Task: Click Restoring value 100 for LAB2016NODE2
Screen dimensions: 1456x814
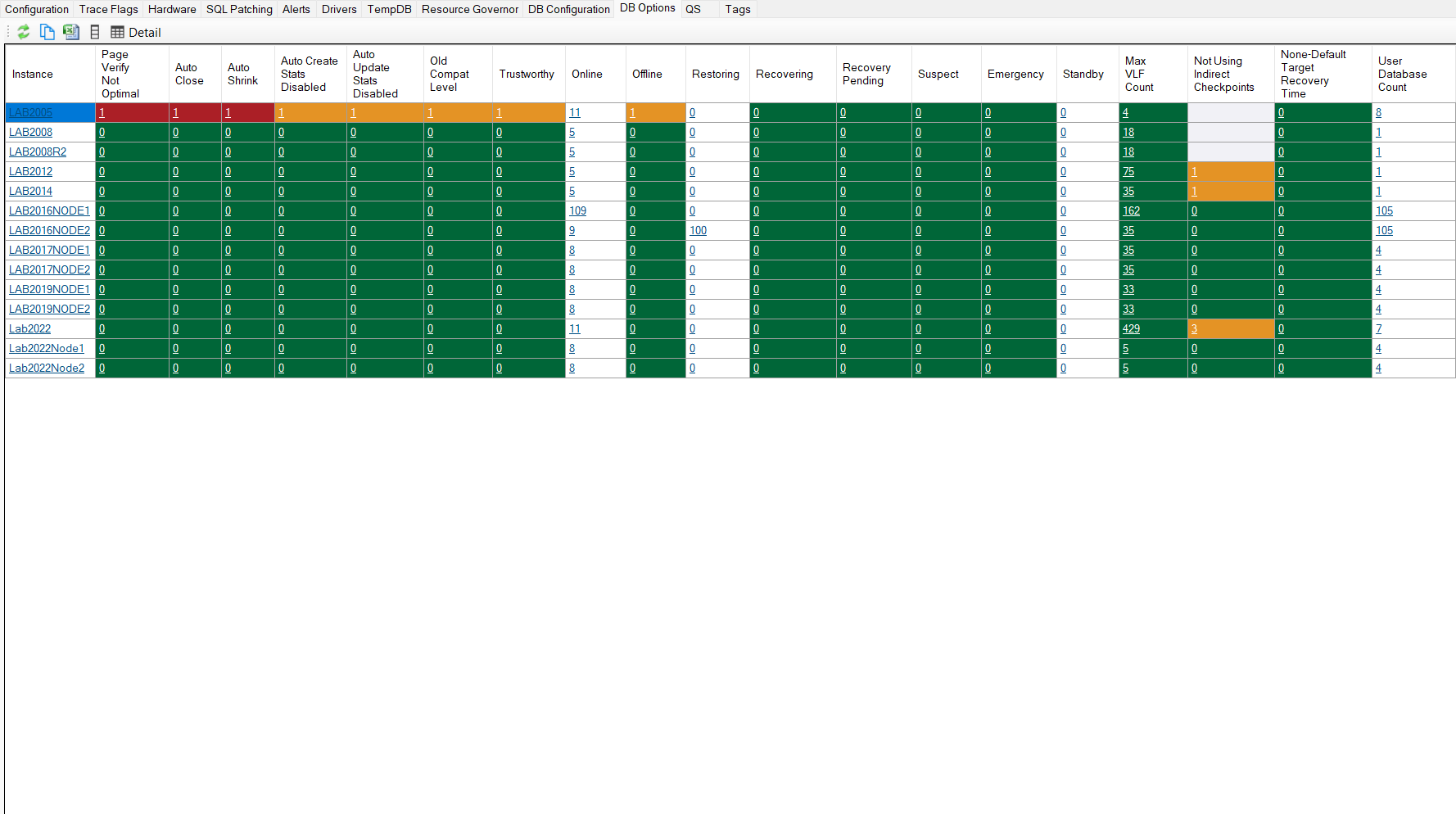Action: [698, 231]
